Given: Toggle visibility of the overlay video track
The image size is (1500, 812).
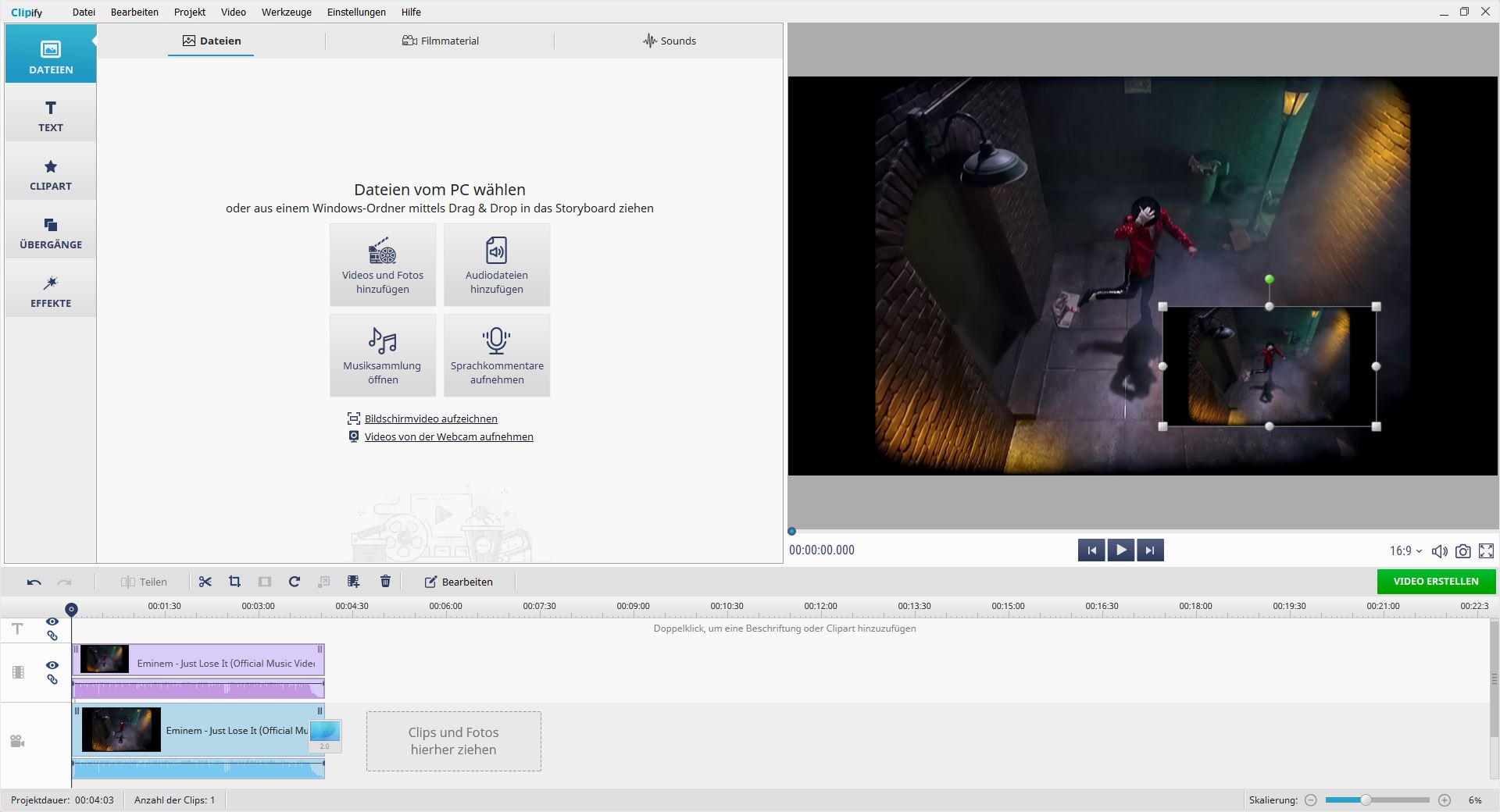Looking at the screenshot, I should (x=52, y=665).
